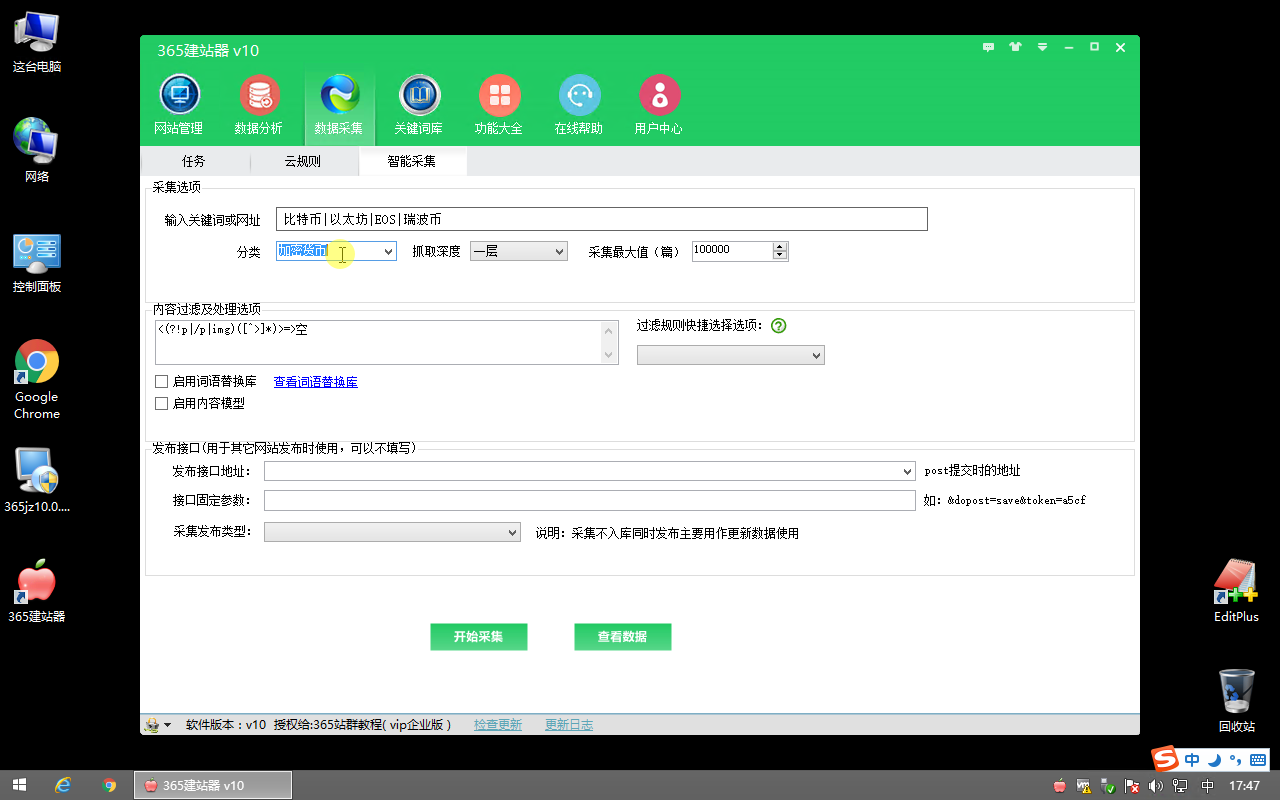Open the title bar dropdown menu icon
The image size is (1280, 800).
click(x=1042, y=47)
